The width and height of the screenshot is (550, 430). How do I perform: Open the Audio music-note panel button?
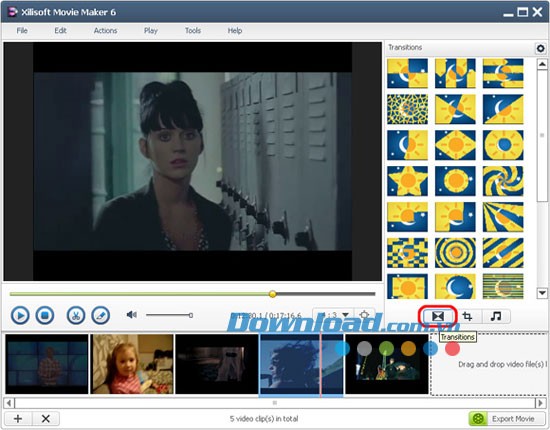496,316
